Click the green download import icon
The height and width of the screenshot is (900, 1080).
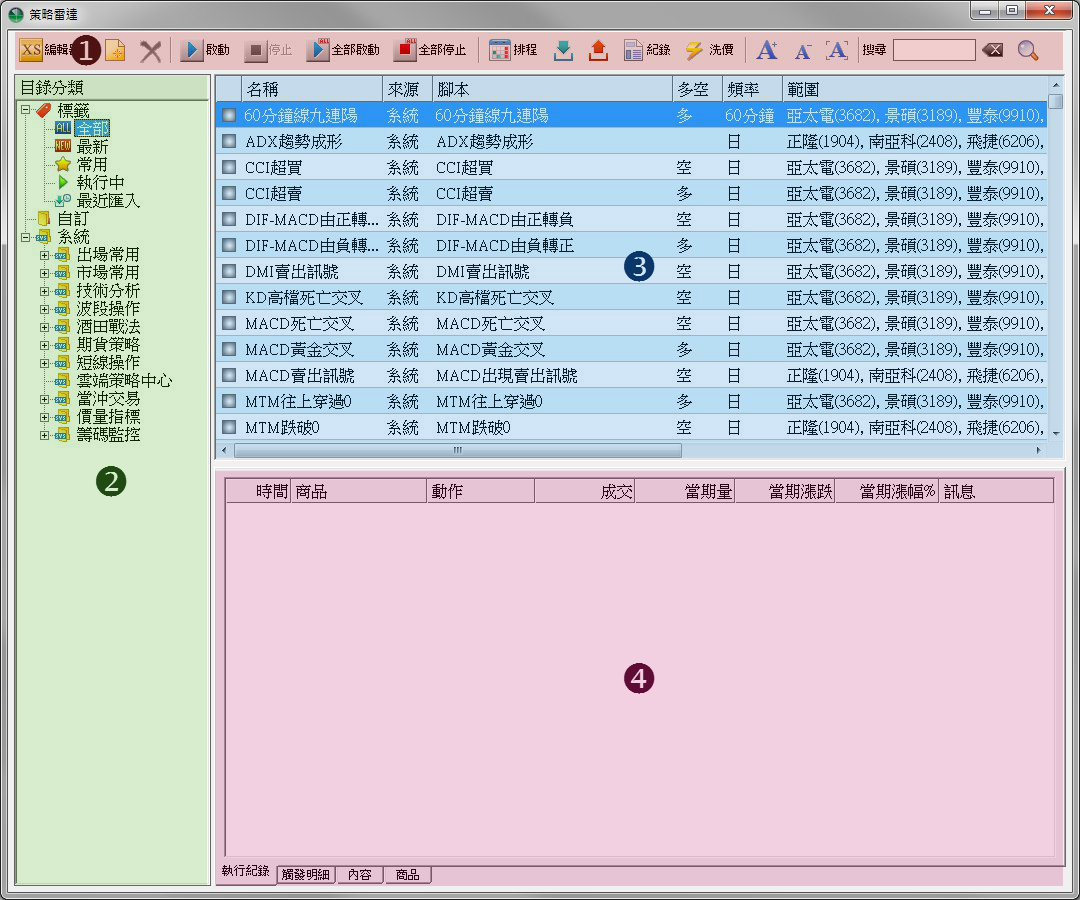(x=563, y=50)
